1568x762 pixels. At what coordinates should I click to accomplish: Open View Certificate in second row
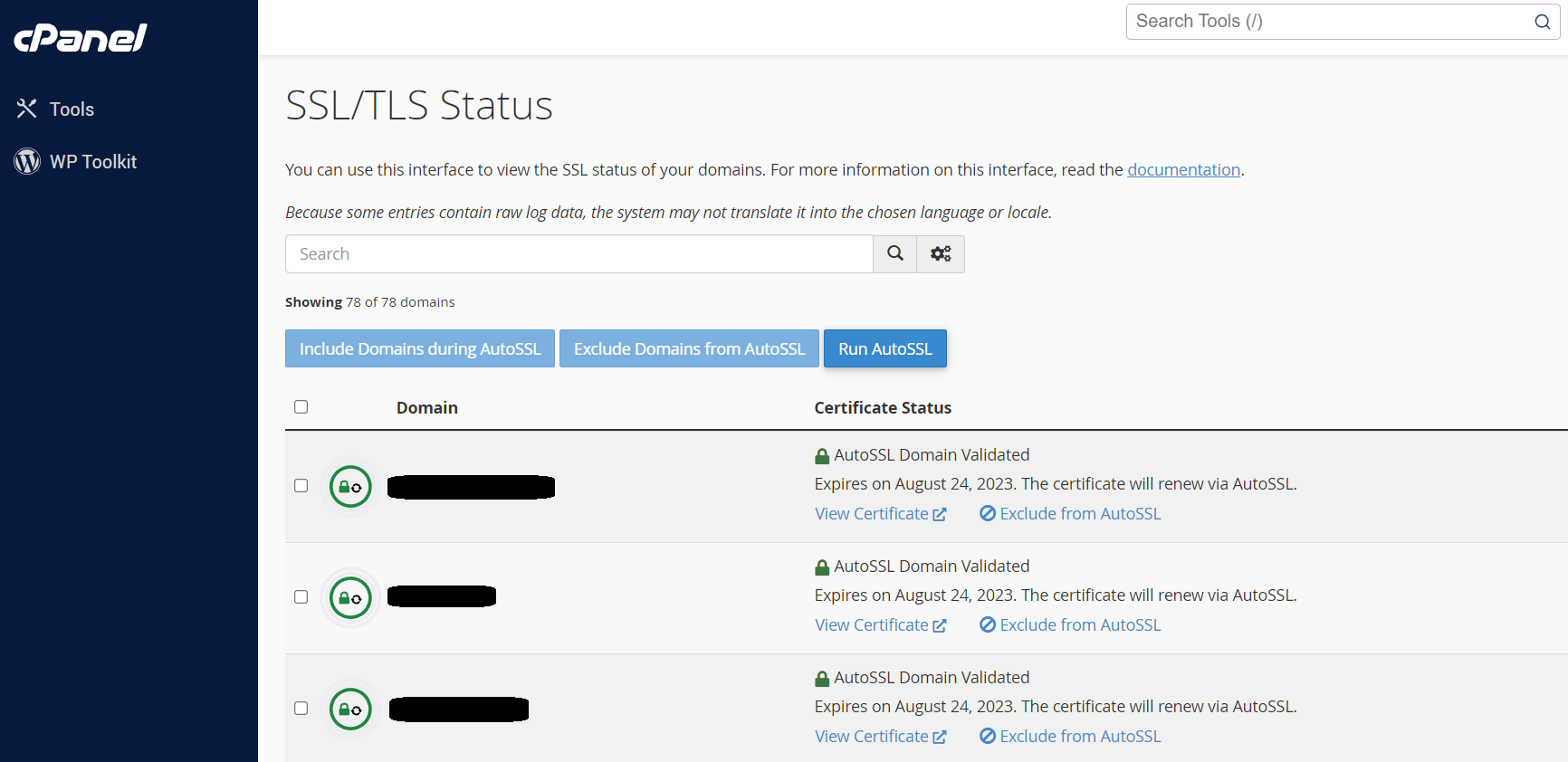point(881,625)
